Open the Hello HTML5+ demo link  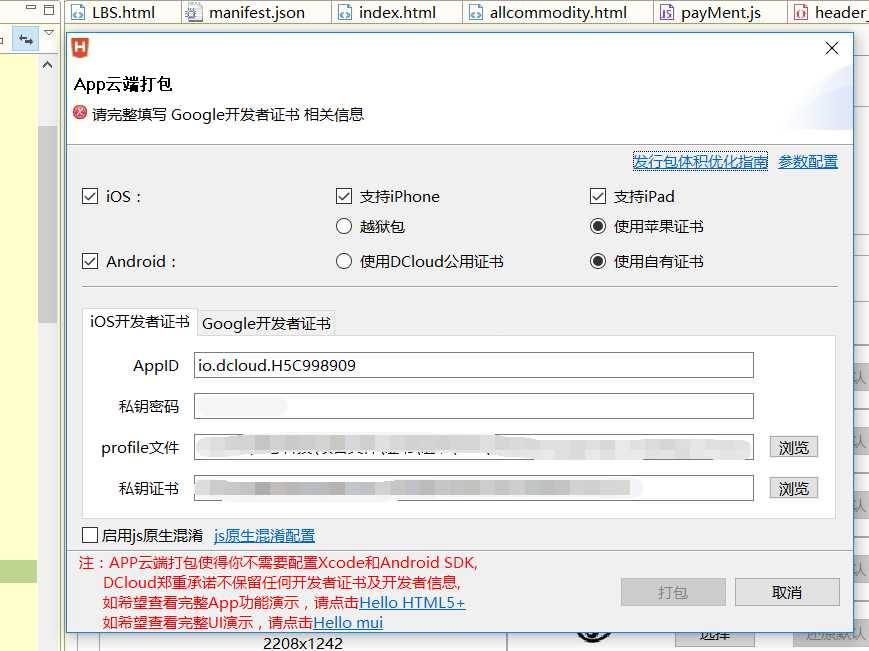[412, 602]
